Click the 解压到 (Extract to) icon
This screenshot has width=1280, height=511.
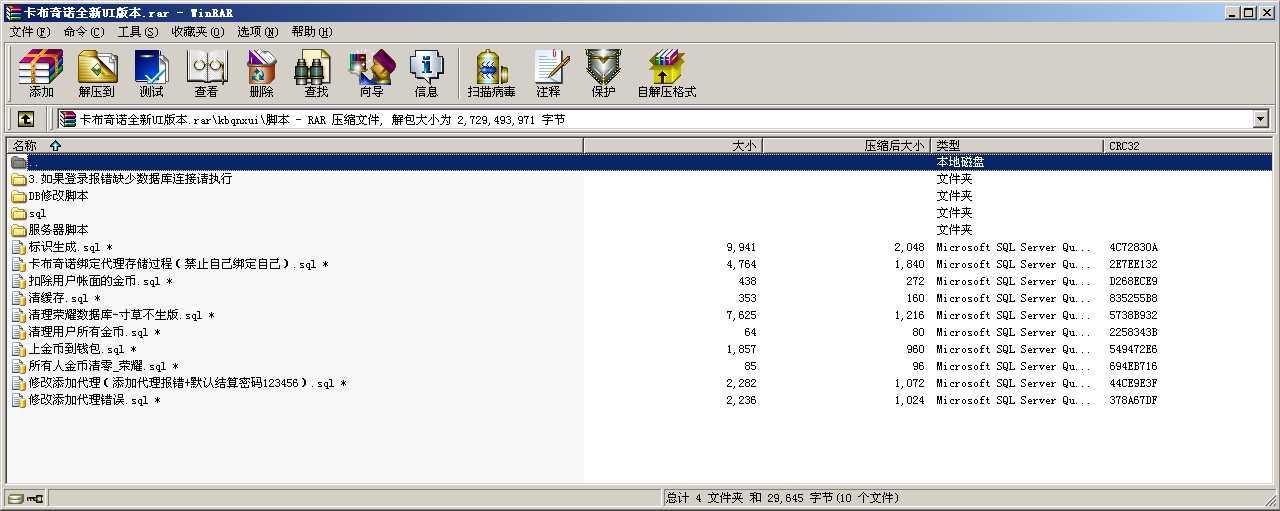coord(97,73)
